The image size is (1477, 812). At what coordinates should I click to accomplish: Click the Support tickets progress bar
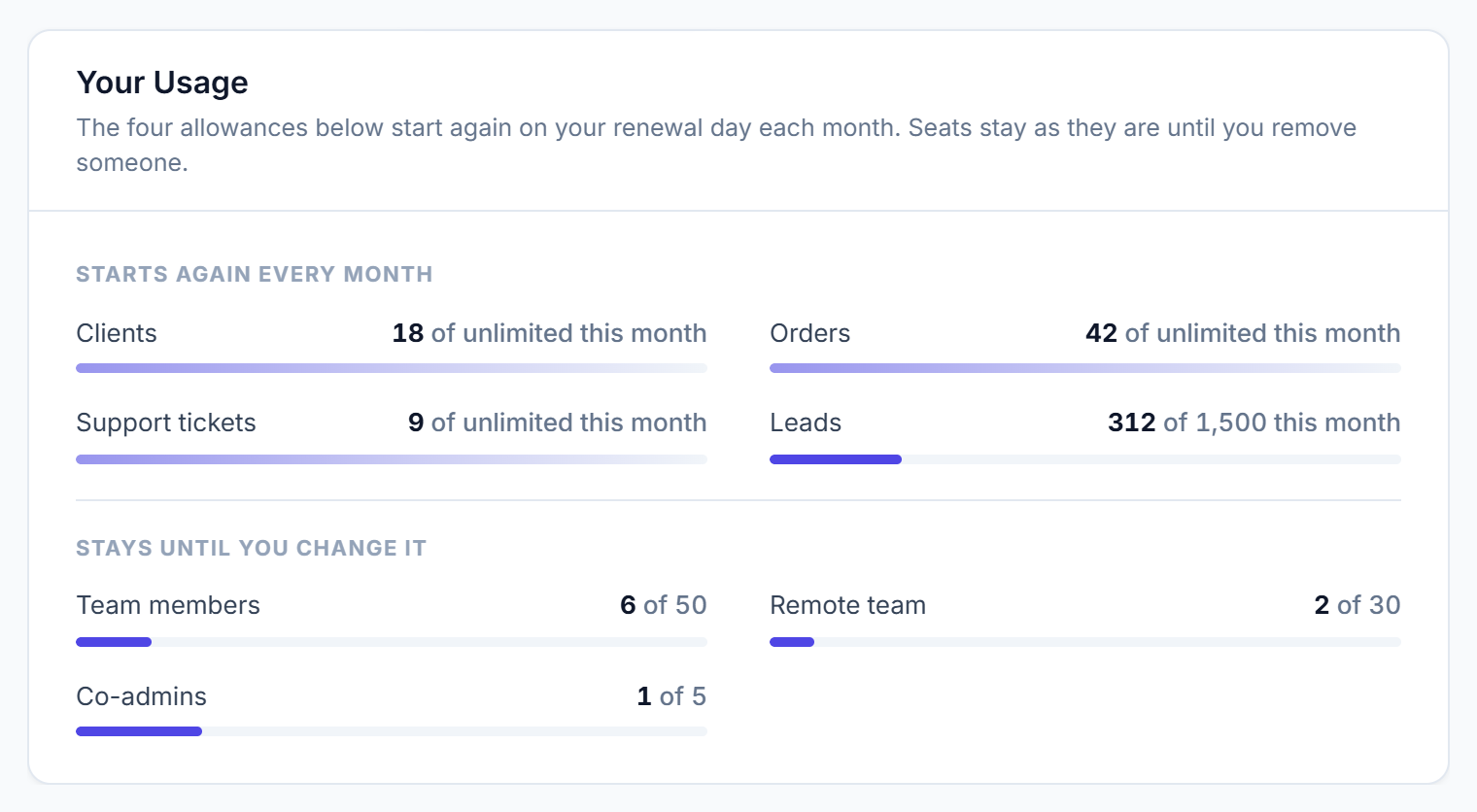point(392,459)
